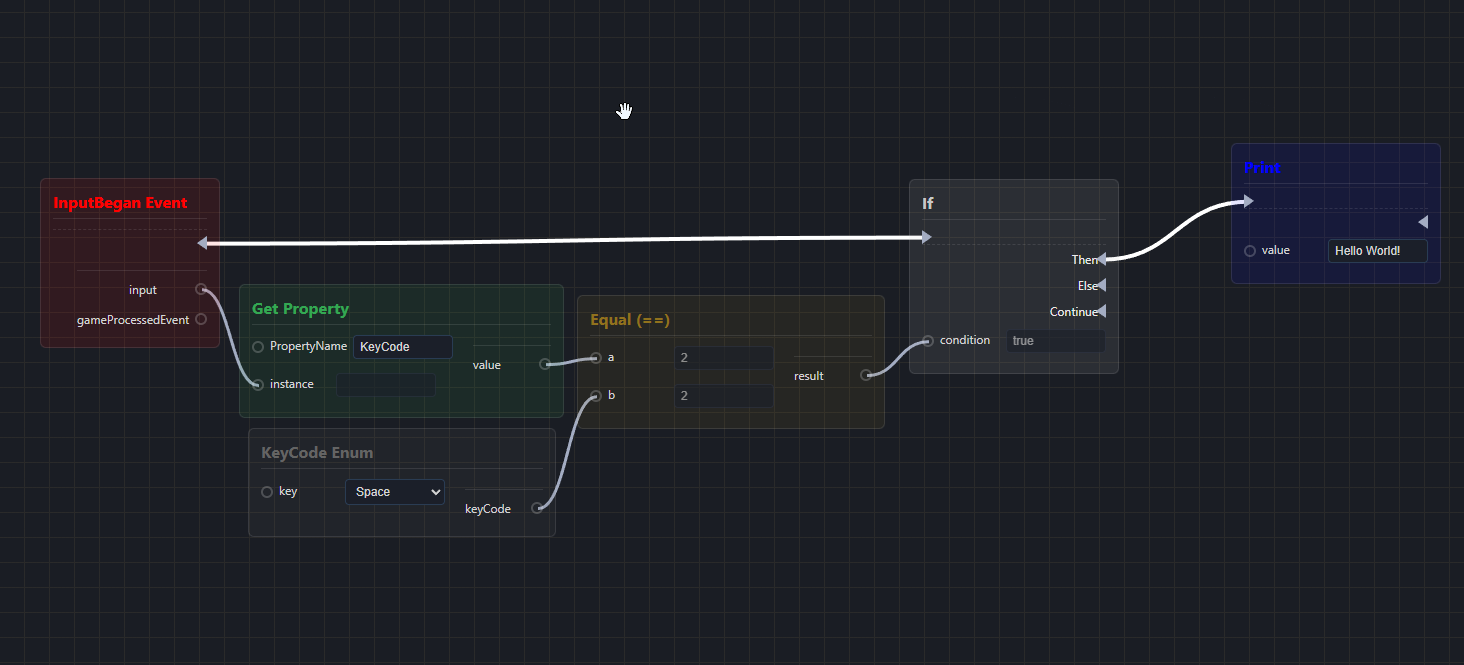Toggle the key radio button on KeyCode Enum
Image resolution: width=1464 pixels, height=665 pixels.
[266, 491]
